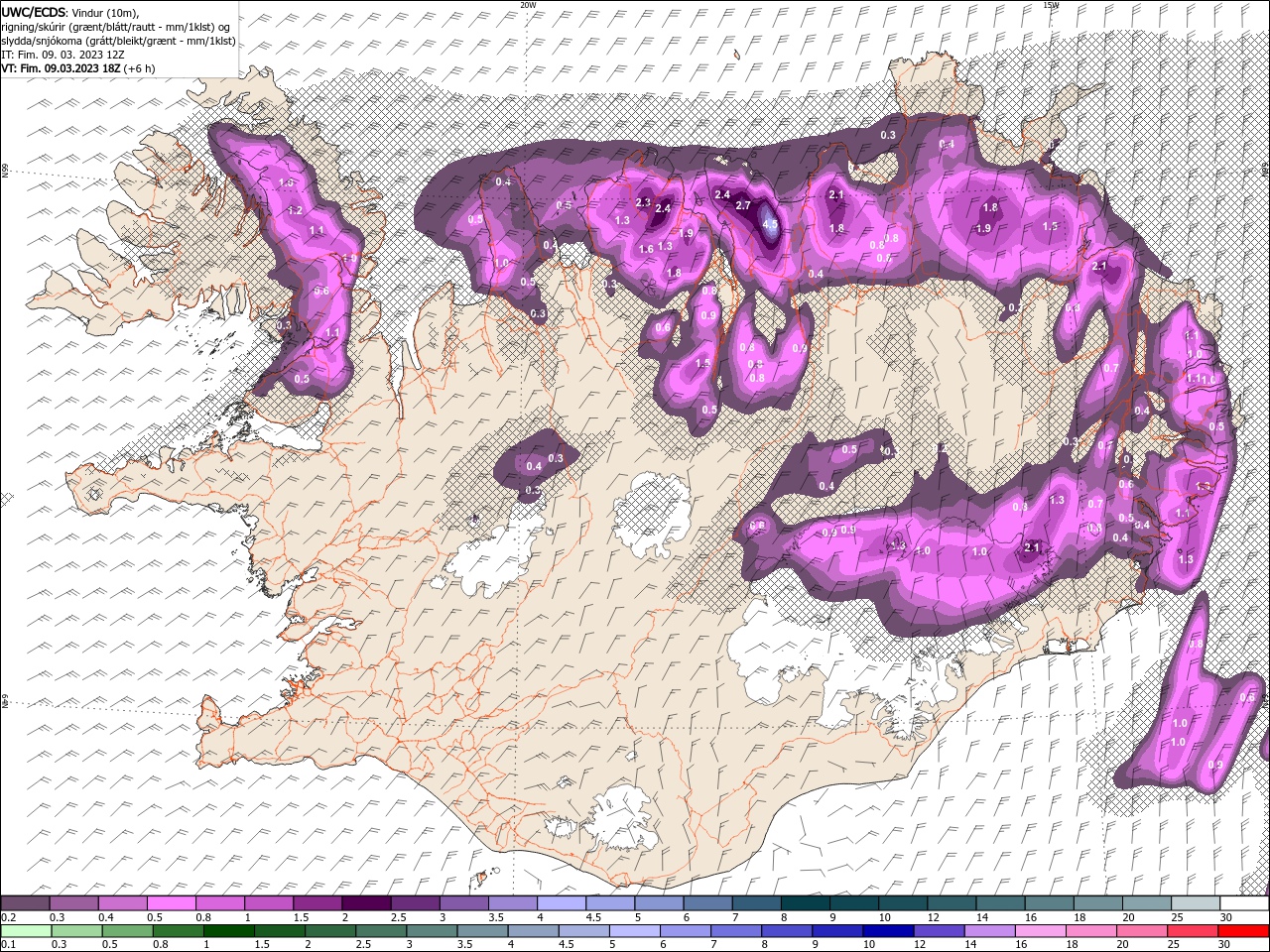Click the 'rigning/skúrir' description line

click(x=115, y=27)
